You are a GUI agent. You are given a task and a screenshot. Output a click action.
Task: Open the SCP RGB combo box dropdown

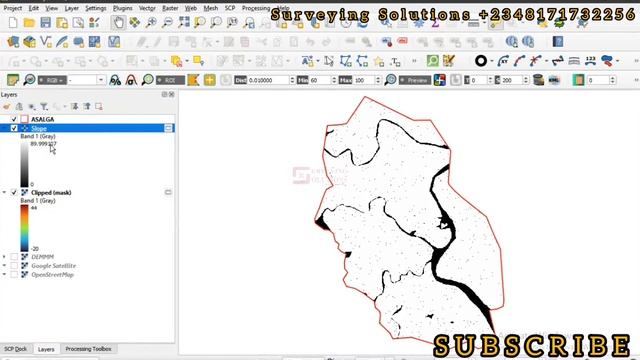[x=100, y=80]
